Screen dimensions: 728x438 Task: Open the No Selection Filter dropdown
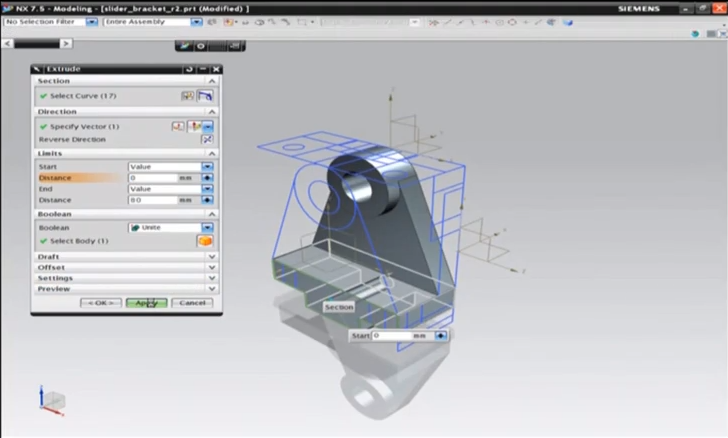(91, 22)
